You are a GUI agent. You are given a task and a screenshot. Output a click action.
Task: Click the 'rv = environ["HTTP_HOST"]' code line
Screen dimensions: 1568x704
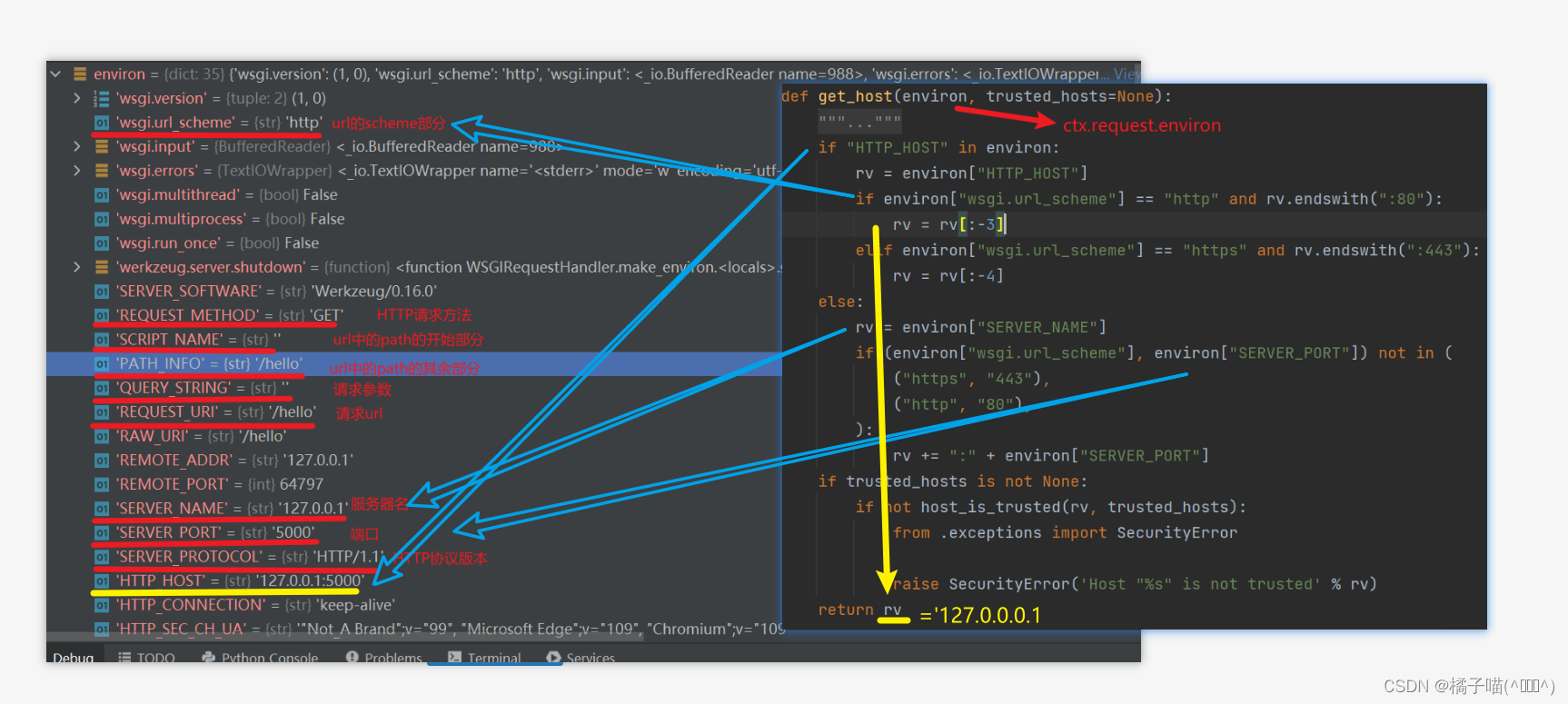pos(971,174)
